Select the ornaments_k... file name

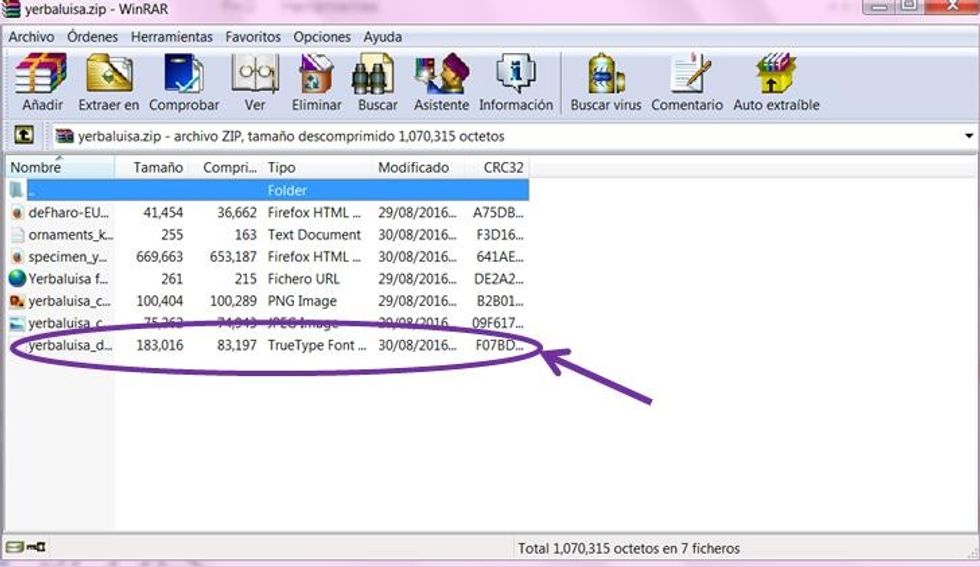pyautogui.click(x=71, y=235)
